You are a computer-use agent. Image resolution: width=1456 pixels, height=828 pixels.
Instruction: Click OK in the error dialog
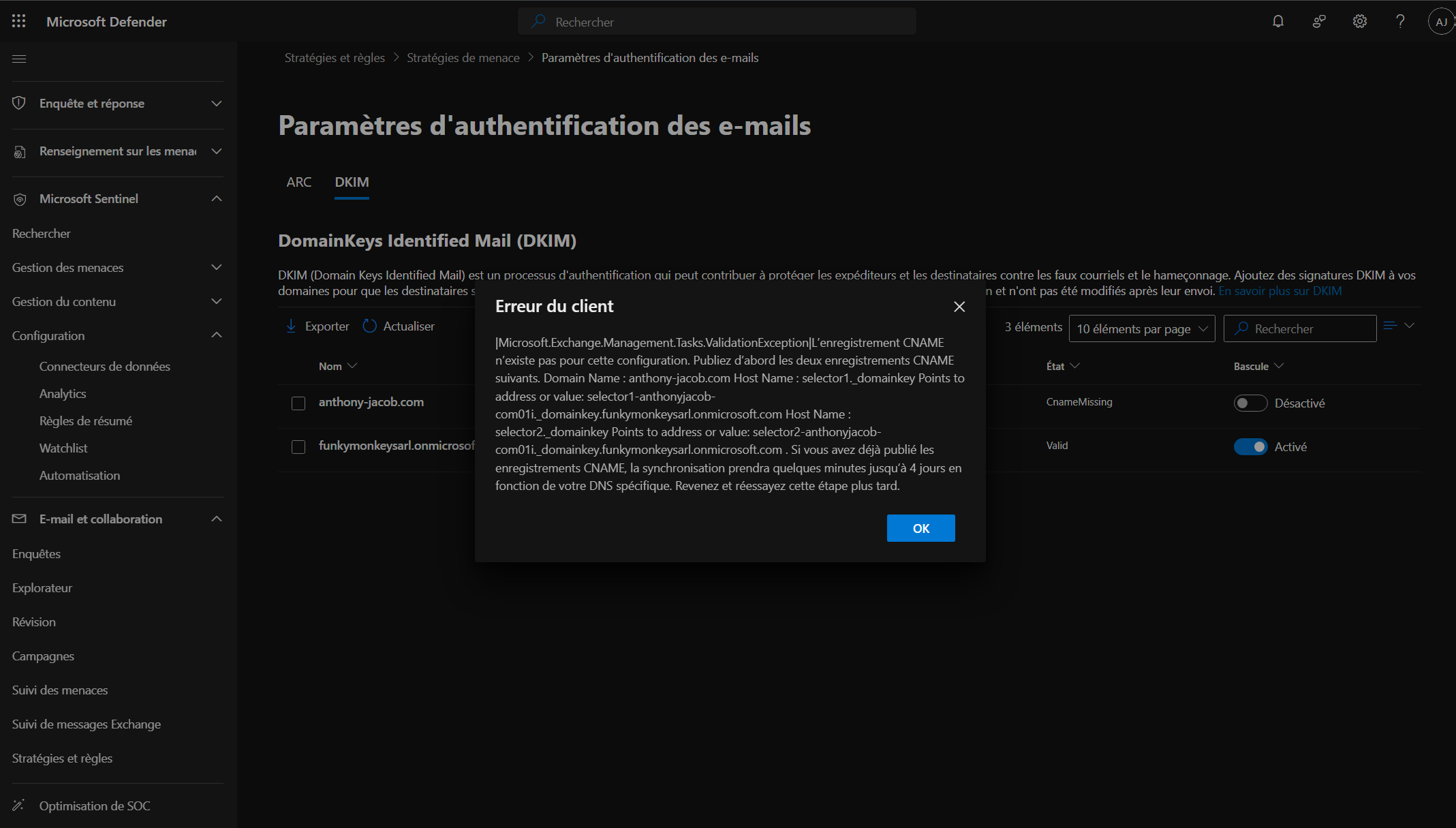point(920,528)
